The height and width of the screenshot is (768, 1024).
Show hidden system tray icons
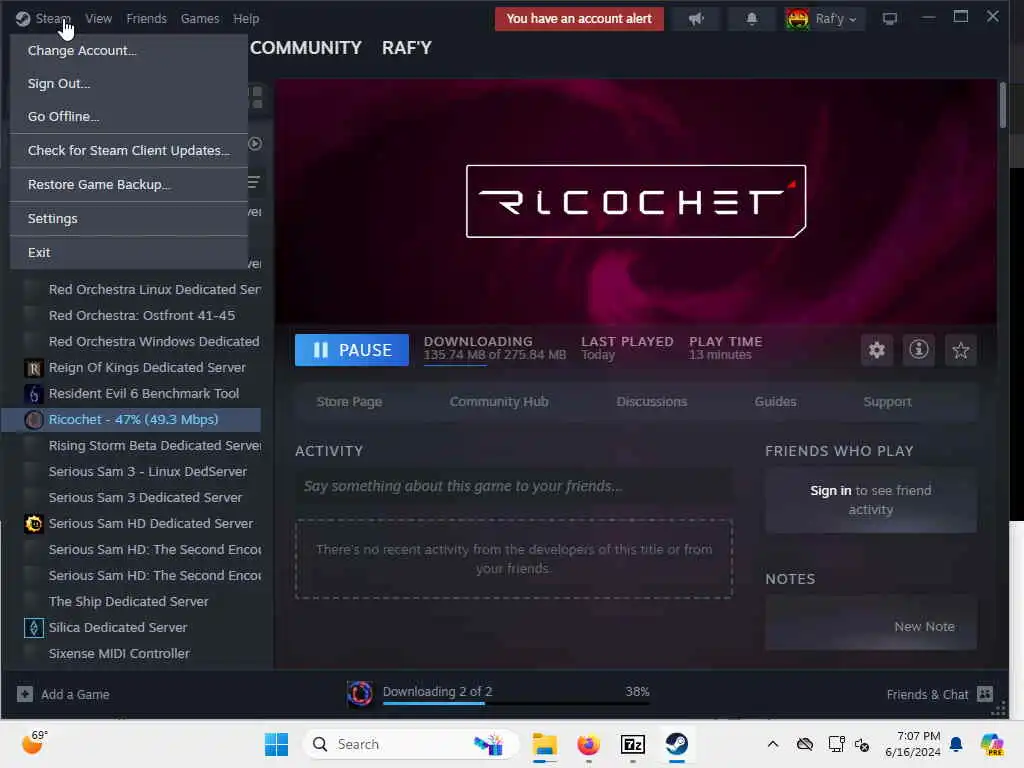(x=773, y=744)
